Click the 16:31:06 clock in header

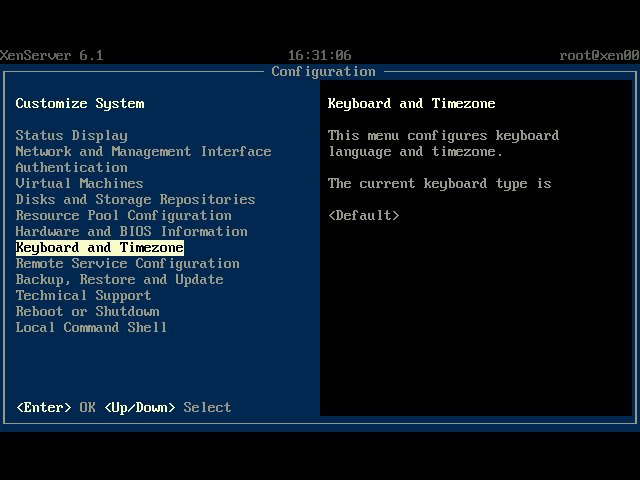coord(320,56)
